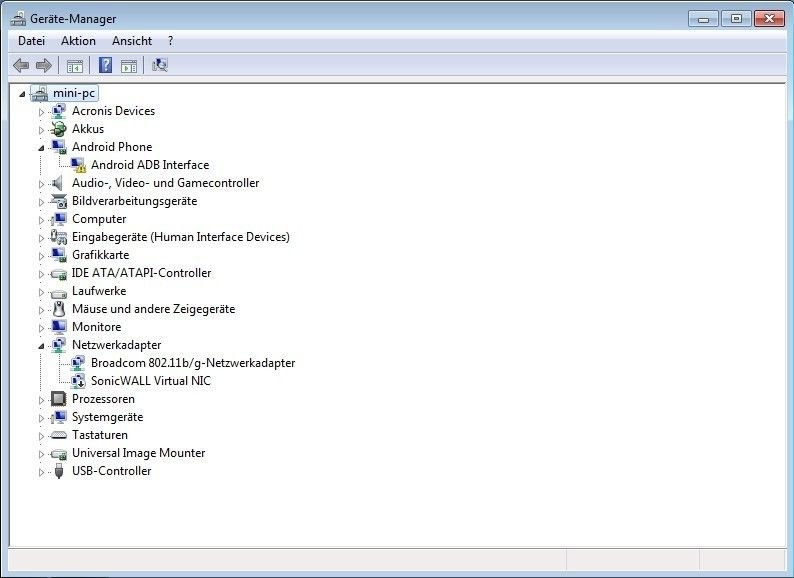Viewport: 794px width, 578px height.
Task: Collapse the Android Phone node
Action: [41, 148]
